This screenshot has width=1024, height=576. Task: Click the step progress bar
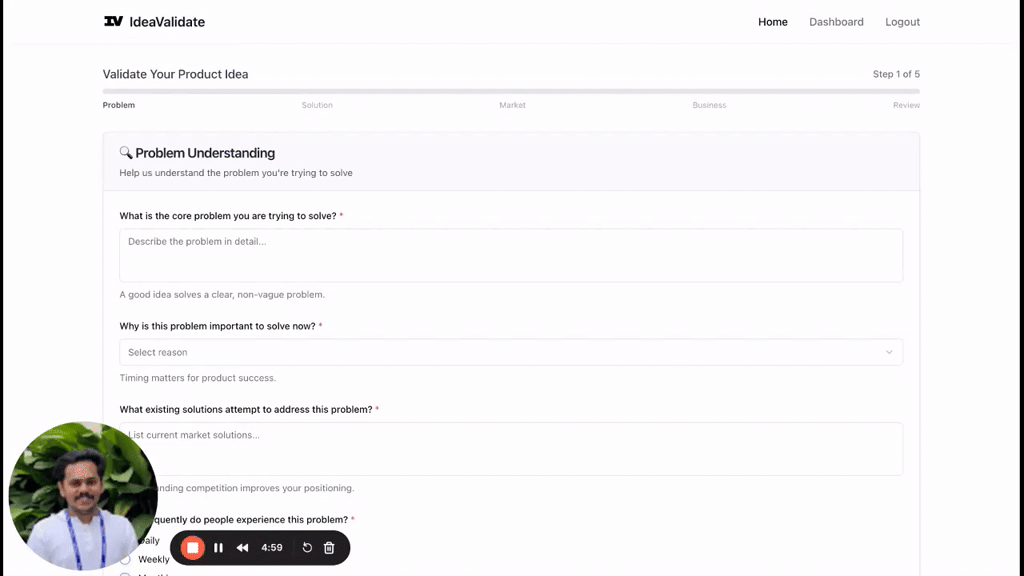[x=511, y=91]
